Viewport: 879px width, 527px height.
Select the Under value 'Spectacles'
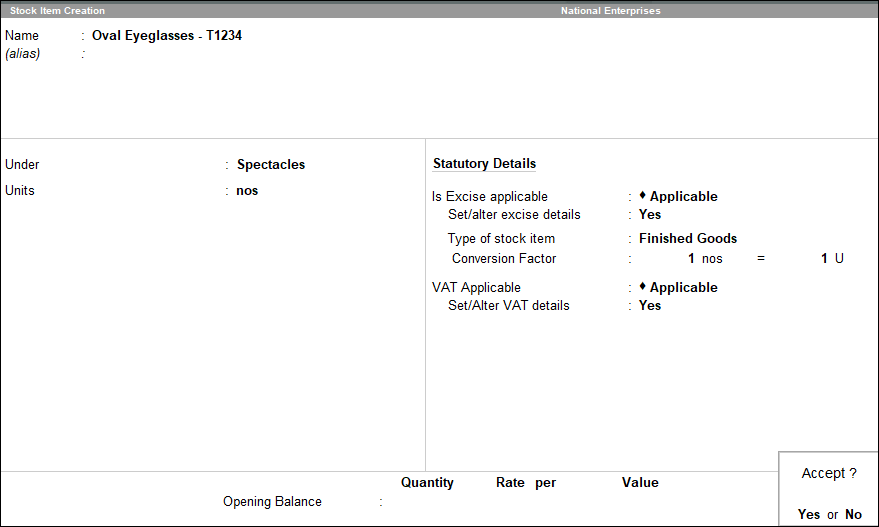tap(271, 164)
